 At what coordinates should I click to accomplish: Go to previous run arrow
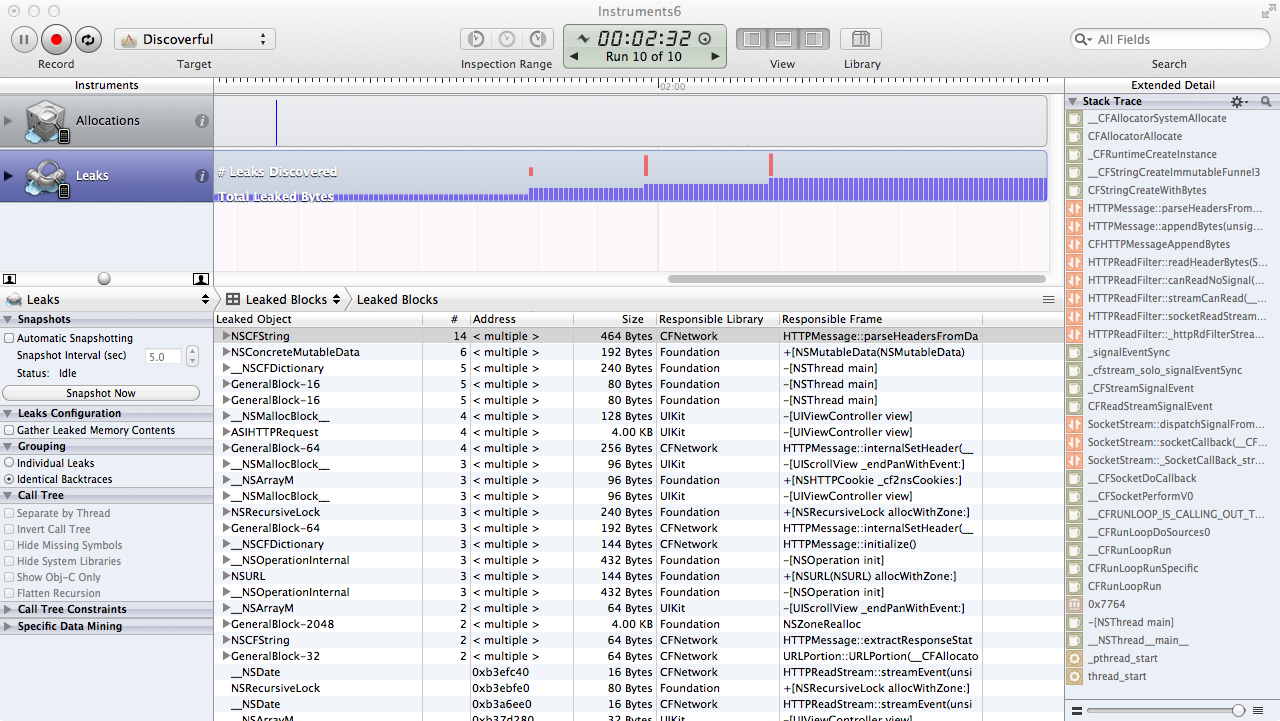(x=574, y=57)
